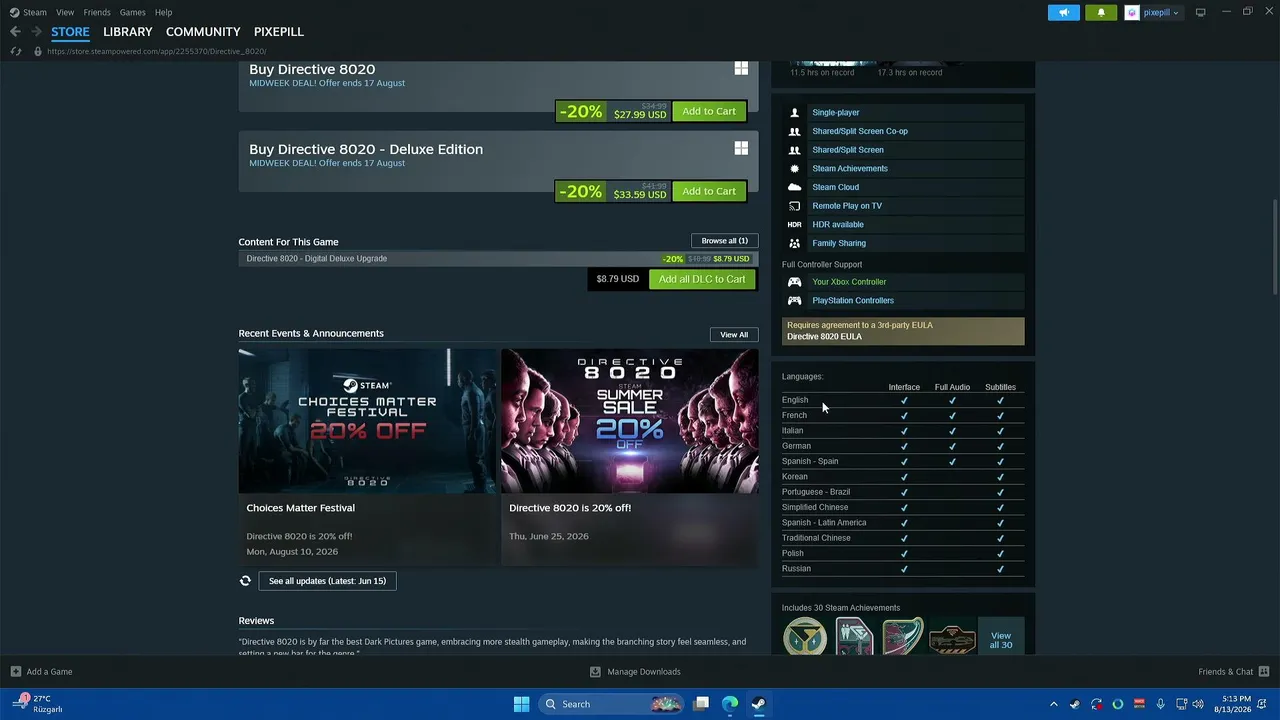Viewport: 1280px width, 720px height.
Task: Open Manage Downloads
Action: tap(635, 672)
